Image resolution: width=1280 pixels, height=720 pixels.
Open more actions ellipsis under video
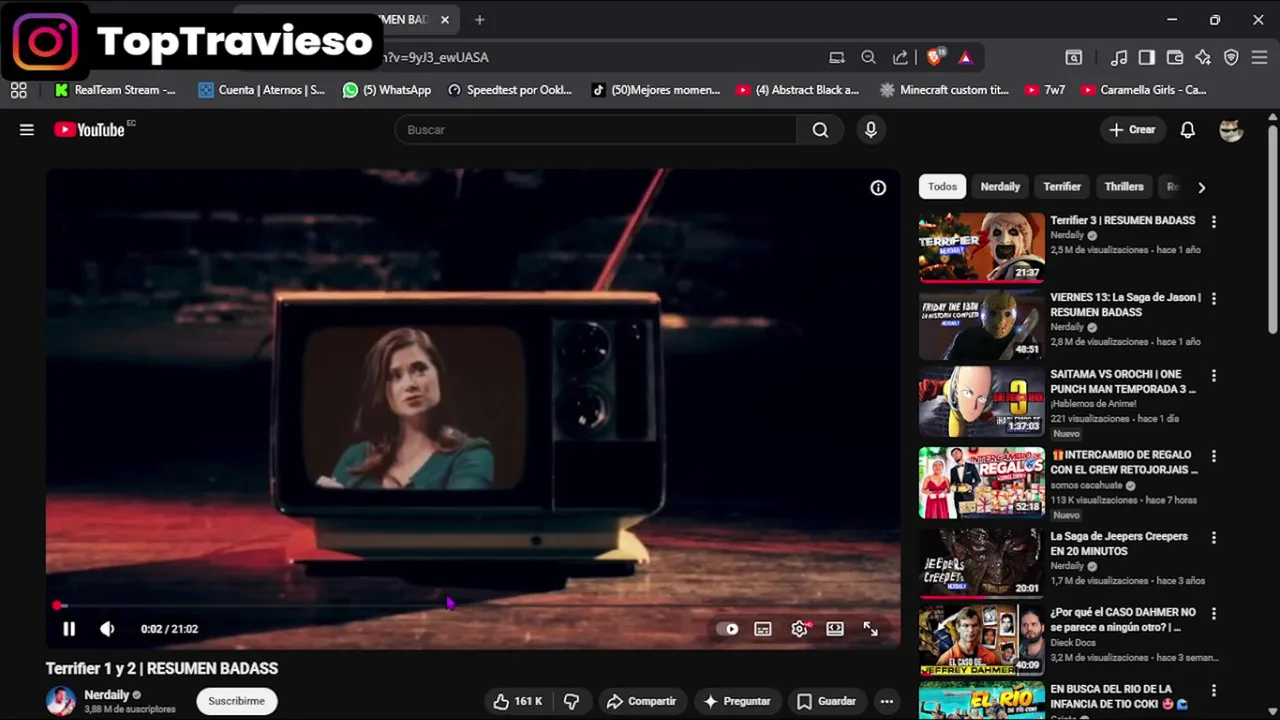click(x=886, y=702)
